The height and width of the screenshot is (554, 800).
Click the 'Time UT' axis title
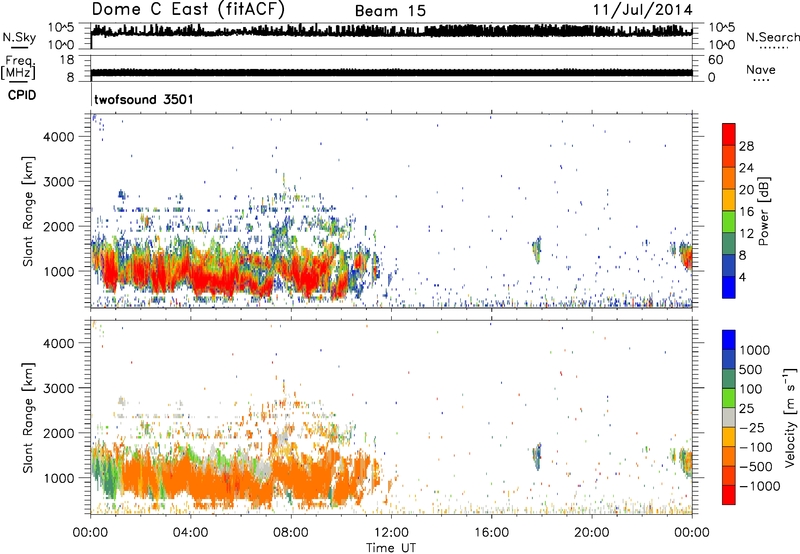click(x=391, y=547)
